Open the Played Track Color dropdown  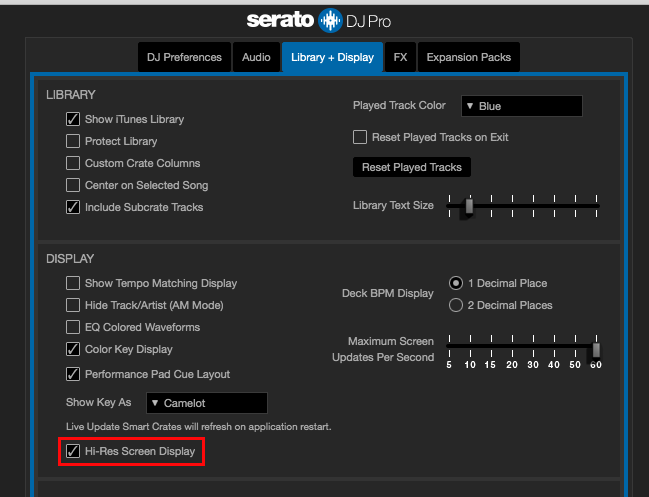point(521,106)
